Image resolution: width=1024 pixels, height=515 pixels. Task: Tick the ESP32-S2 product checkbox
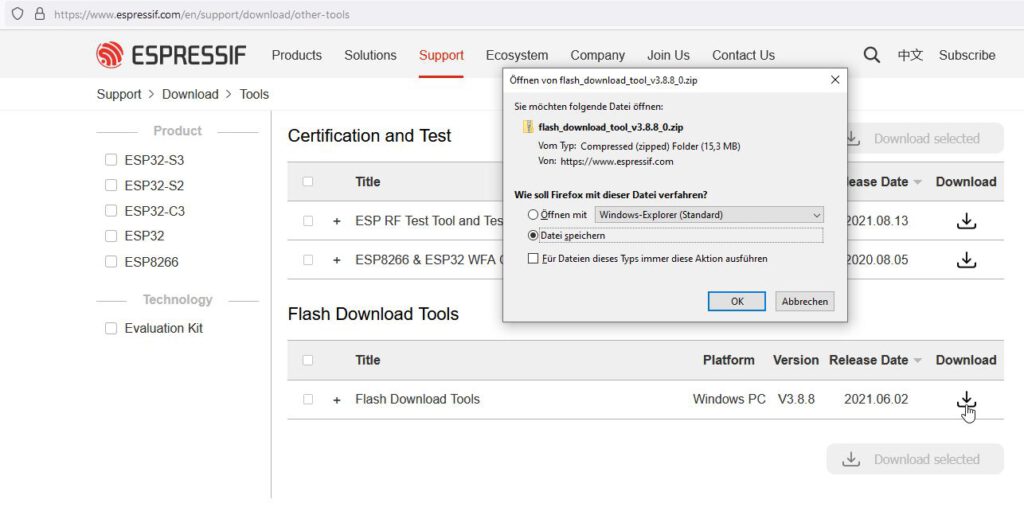coord(111,185)
